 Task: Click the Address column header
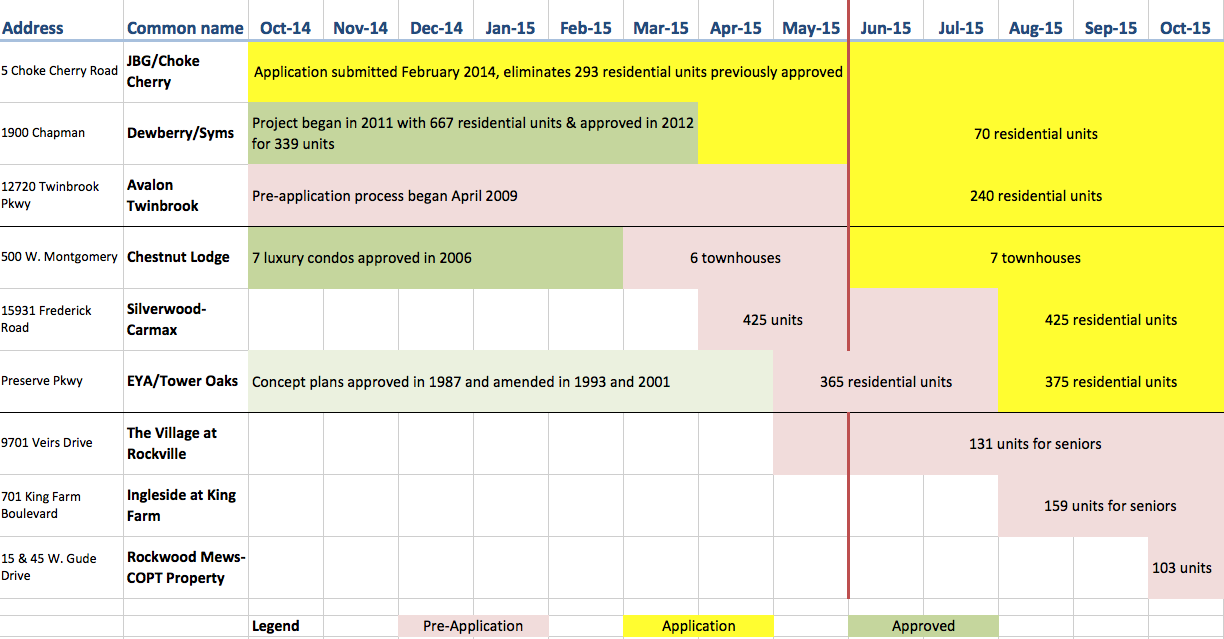tap(33, 28)
